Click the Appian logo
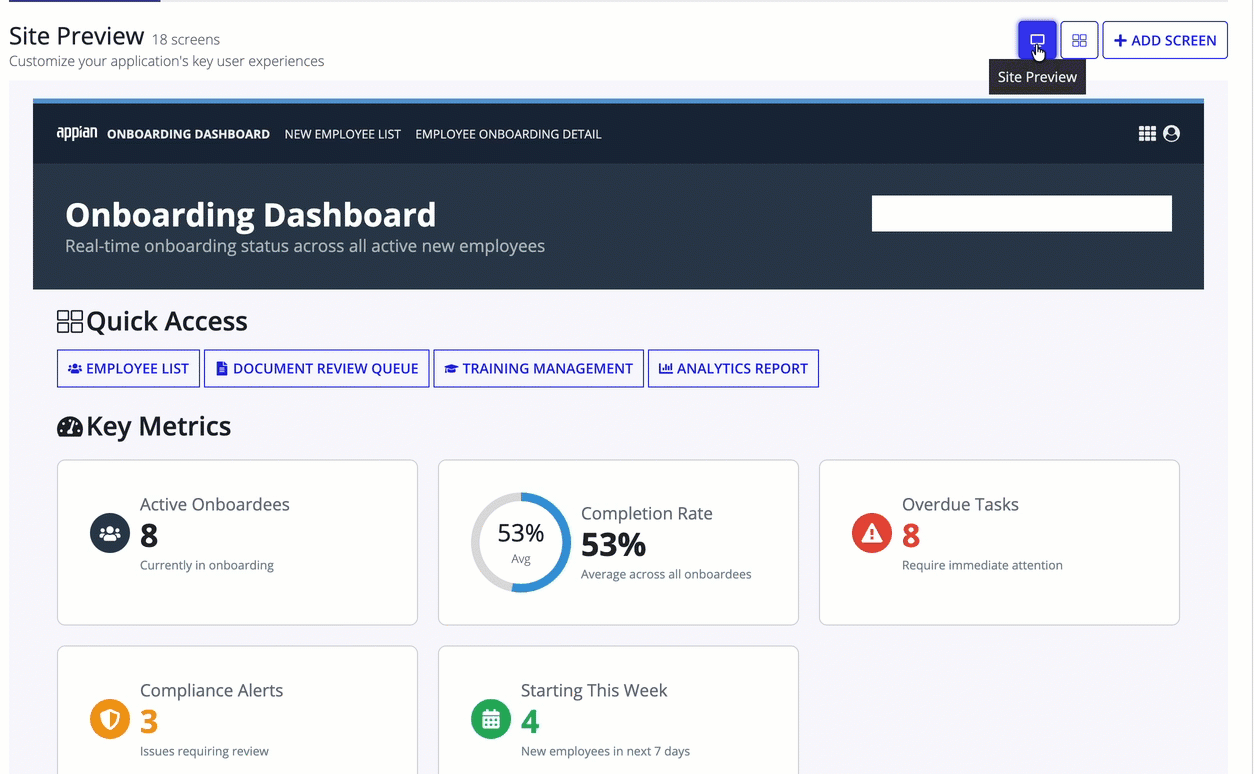Image resolution: width=1254 pixels, height=774 pixels. [77, 133]
